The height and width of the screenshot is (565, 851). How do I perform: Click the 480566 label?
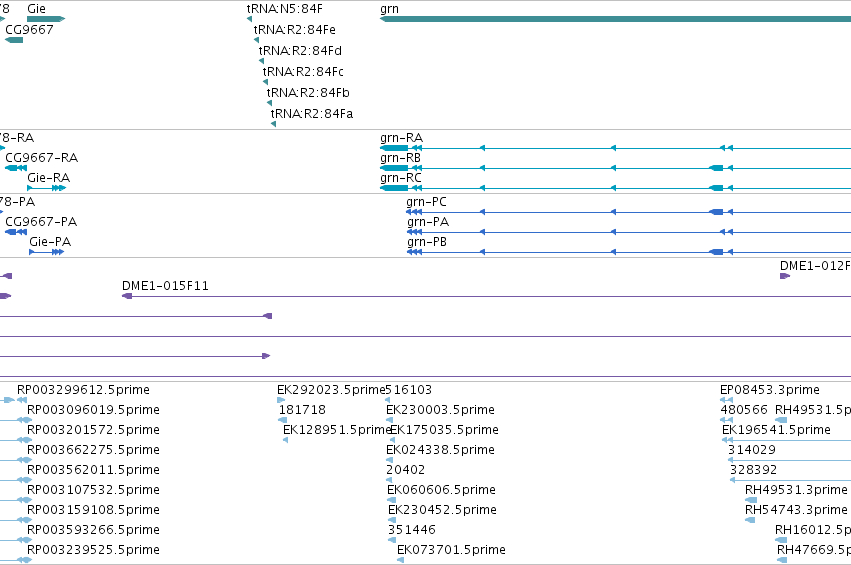tap(744, 410)
